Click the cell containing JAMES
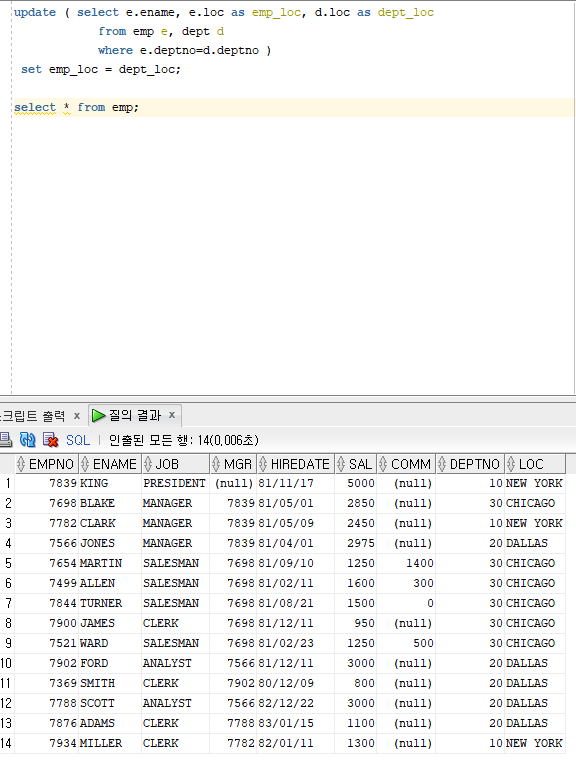 pyautogui.click(x=110, y=623)
